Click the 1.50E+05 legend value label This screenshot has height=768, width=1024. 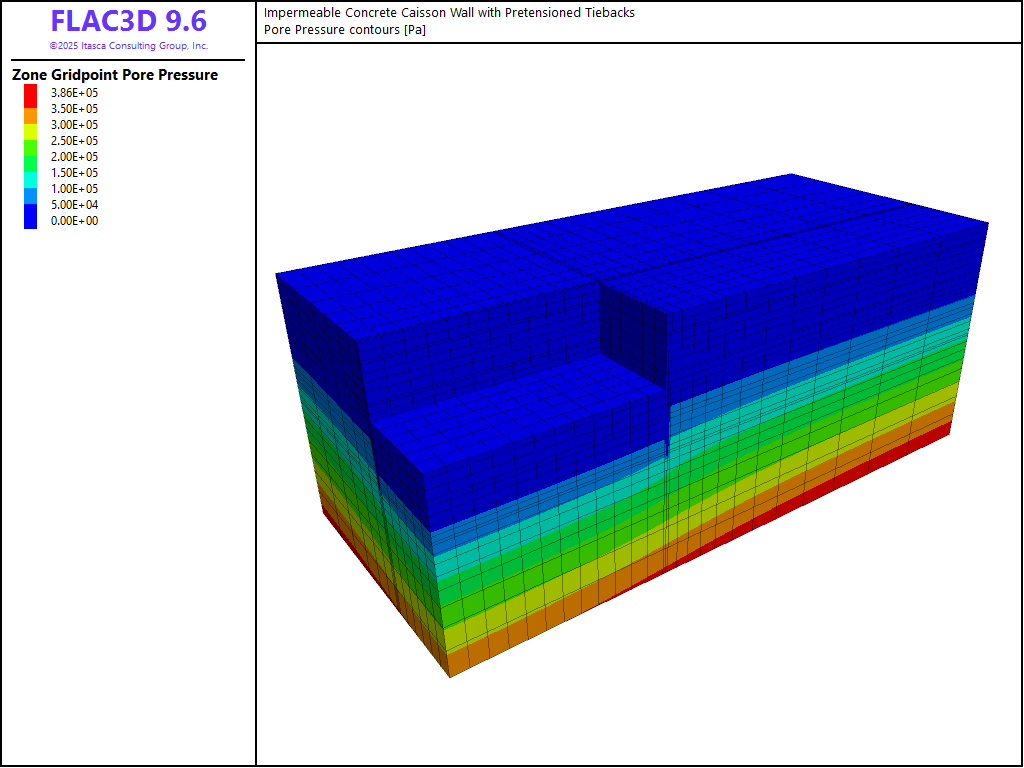click(x=75, y=173)
